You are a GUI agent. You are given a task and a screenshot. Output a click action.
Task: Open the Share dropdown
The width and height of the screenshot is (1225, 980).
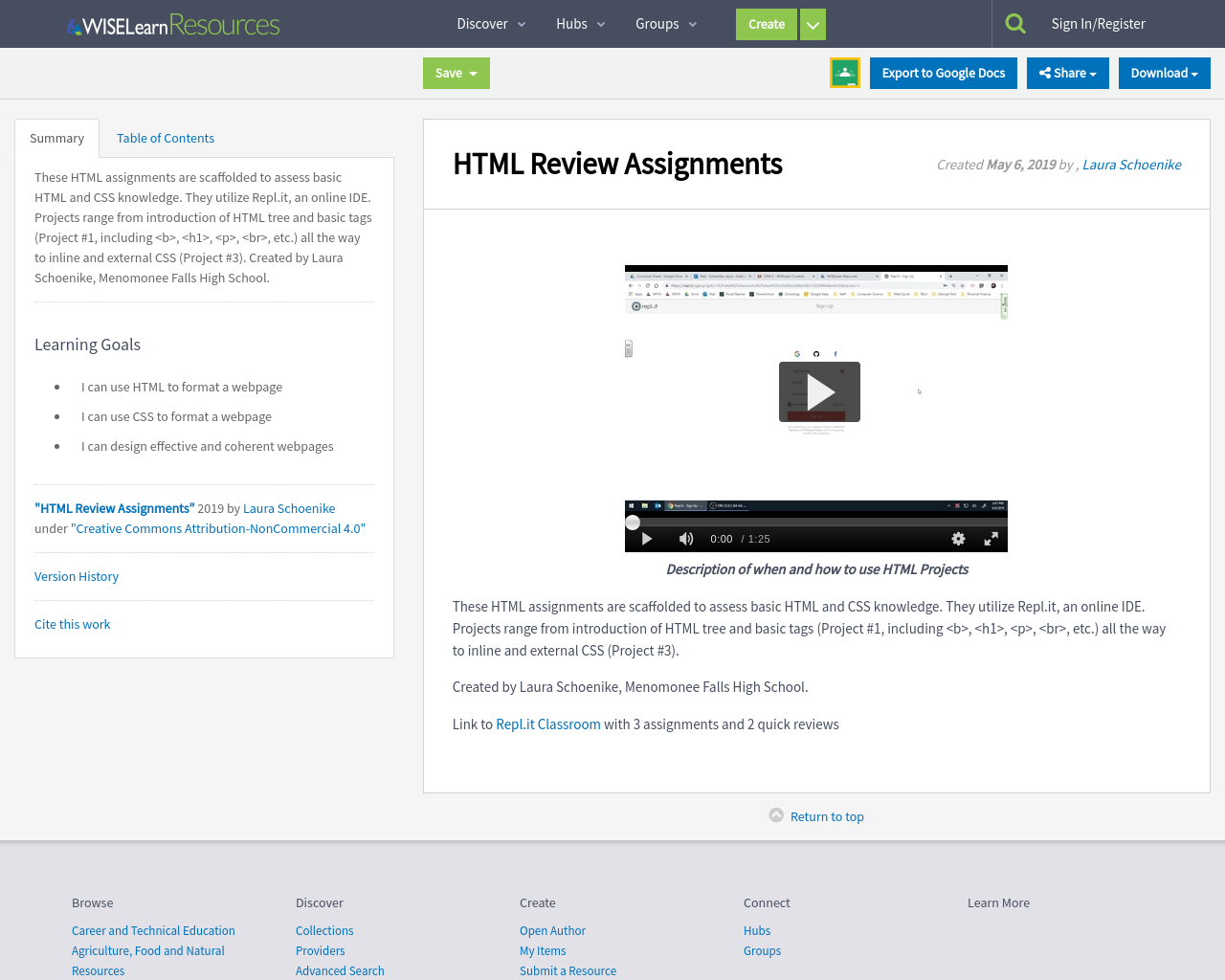click(1068, 73)
